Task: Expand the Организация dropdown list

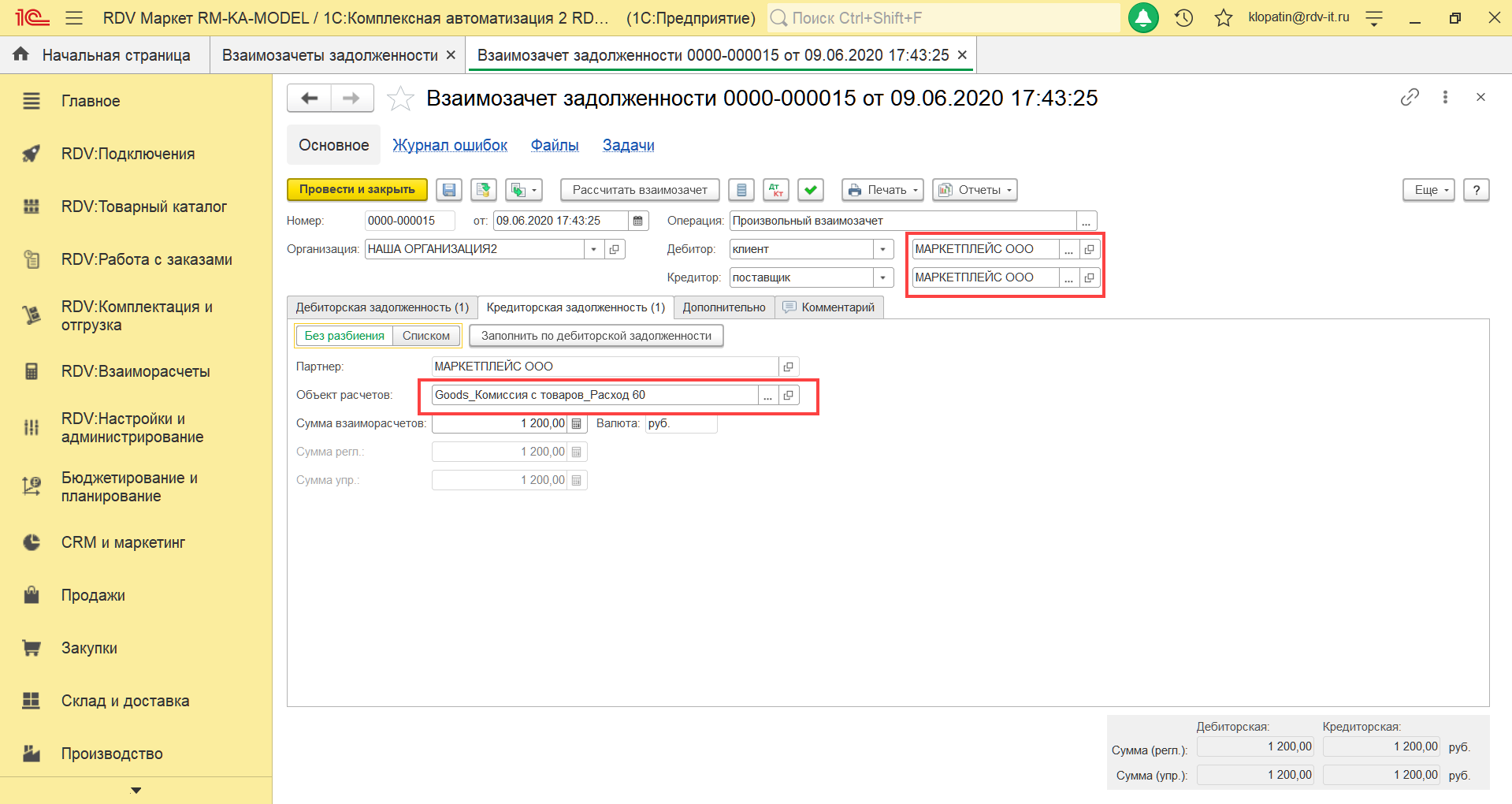Action: [x=593, y=249]
